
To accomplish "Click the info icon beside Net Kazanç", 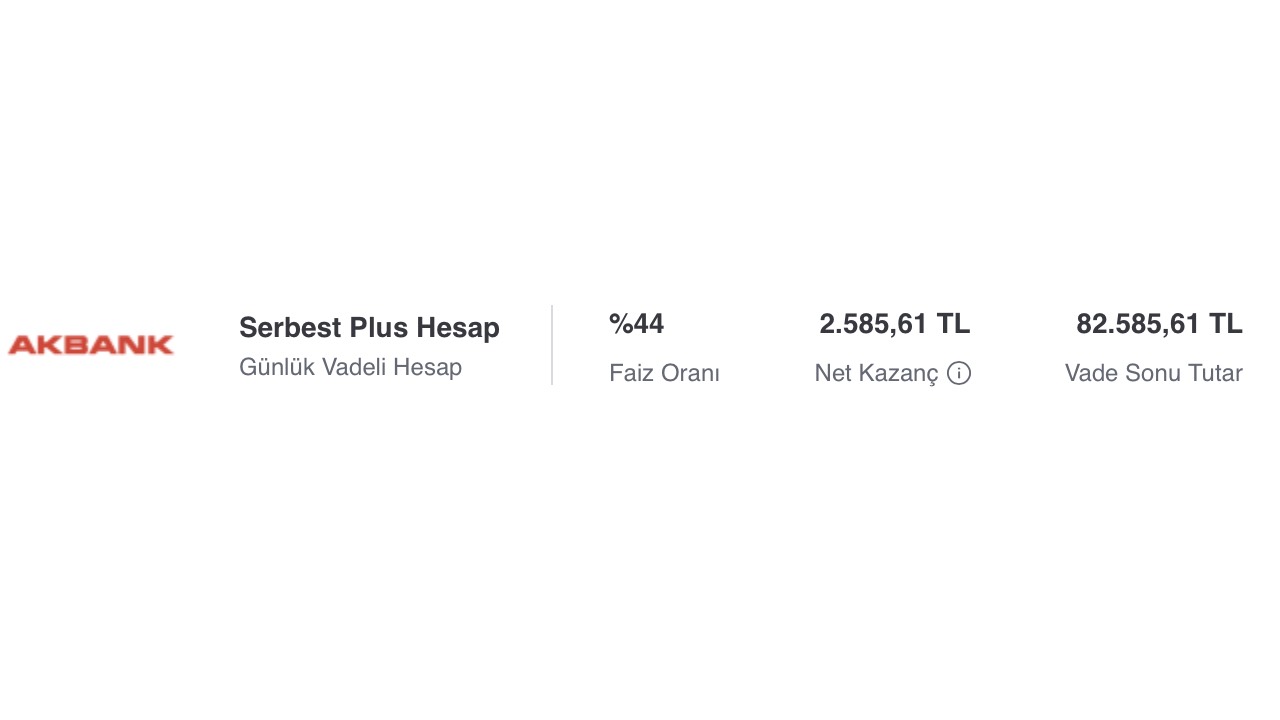I will tap(959, 374).
